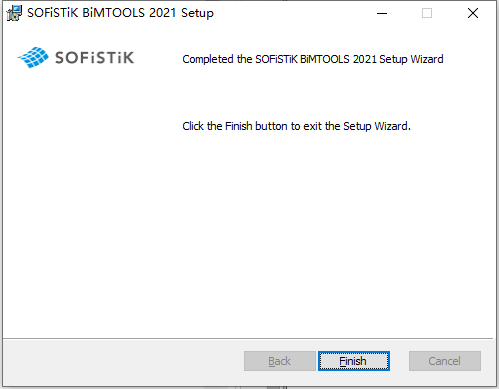499x389 pixels.
Task: Minimize the SOFiSTiK BiMTOOLS Setup window
Action: [x=382, y=13]
